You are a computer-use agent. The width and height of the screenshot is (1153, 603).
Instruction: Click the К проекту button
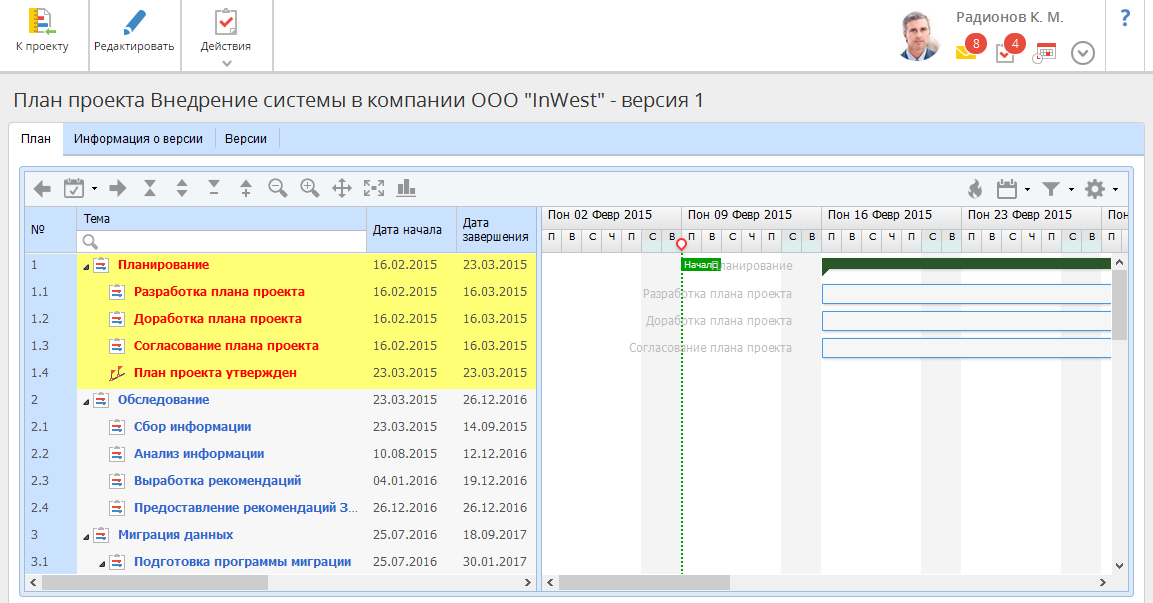pyautogui.click(x=42, y=34)
